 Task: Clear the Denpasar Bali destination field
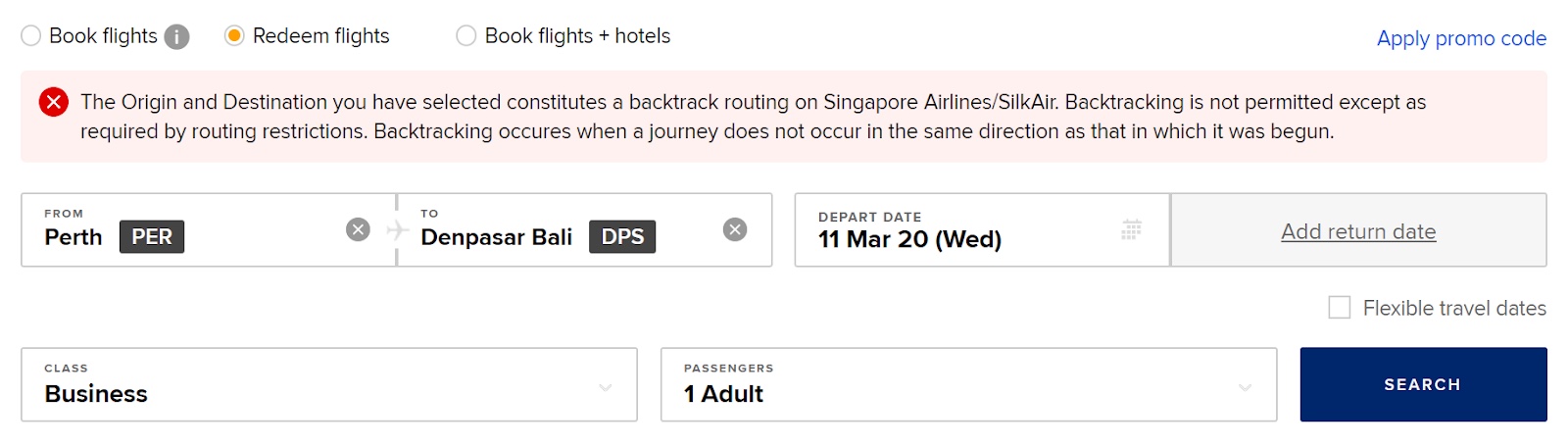coord(735,229)
